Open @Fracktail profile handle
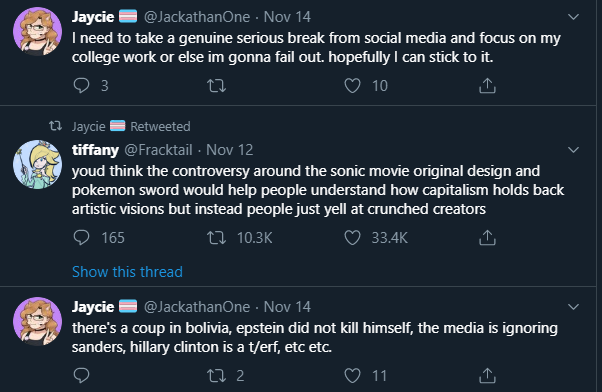 [x=158, y=150]
